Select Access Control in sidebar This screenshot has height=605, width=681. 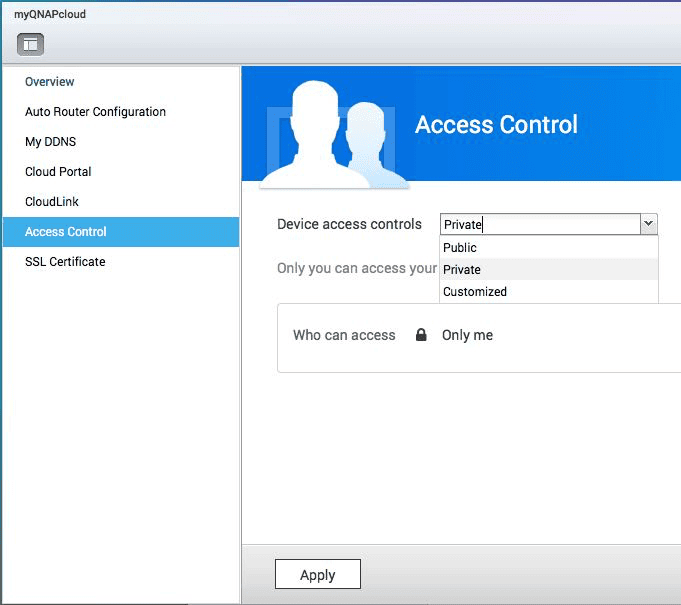tap(66, 232)
